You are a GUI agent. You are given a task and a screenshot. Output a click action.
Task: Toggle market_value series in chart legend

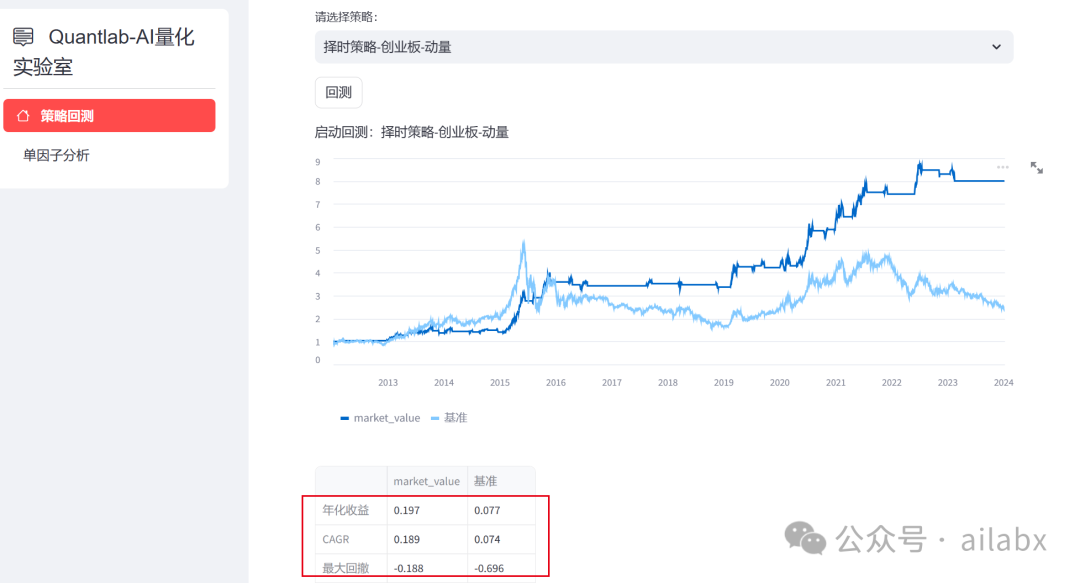pyautogui.click(x=380, y=418)
